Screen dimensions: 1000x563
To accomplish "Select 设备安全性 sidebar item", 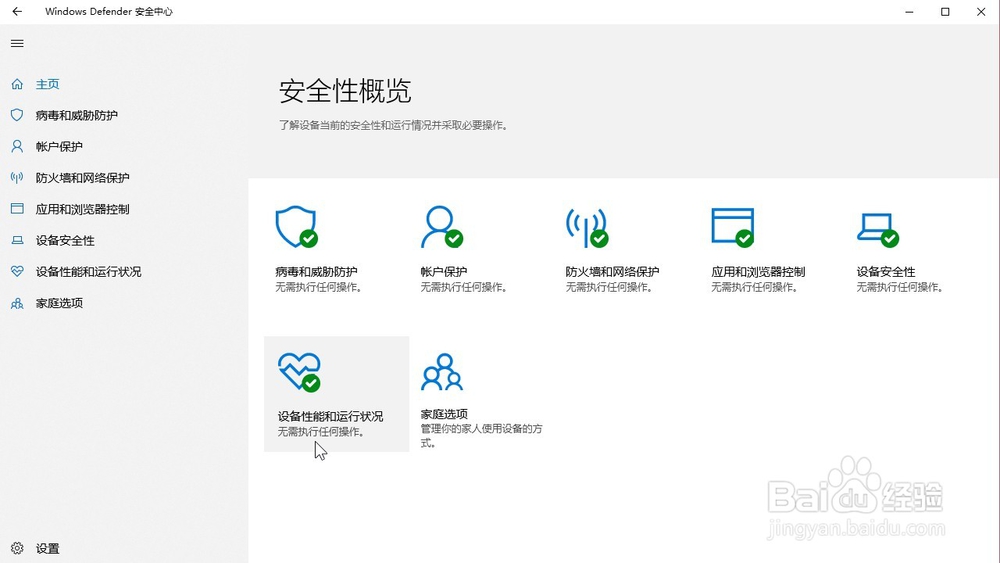I will pyautogui.click(x=65, y=240).
